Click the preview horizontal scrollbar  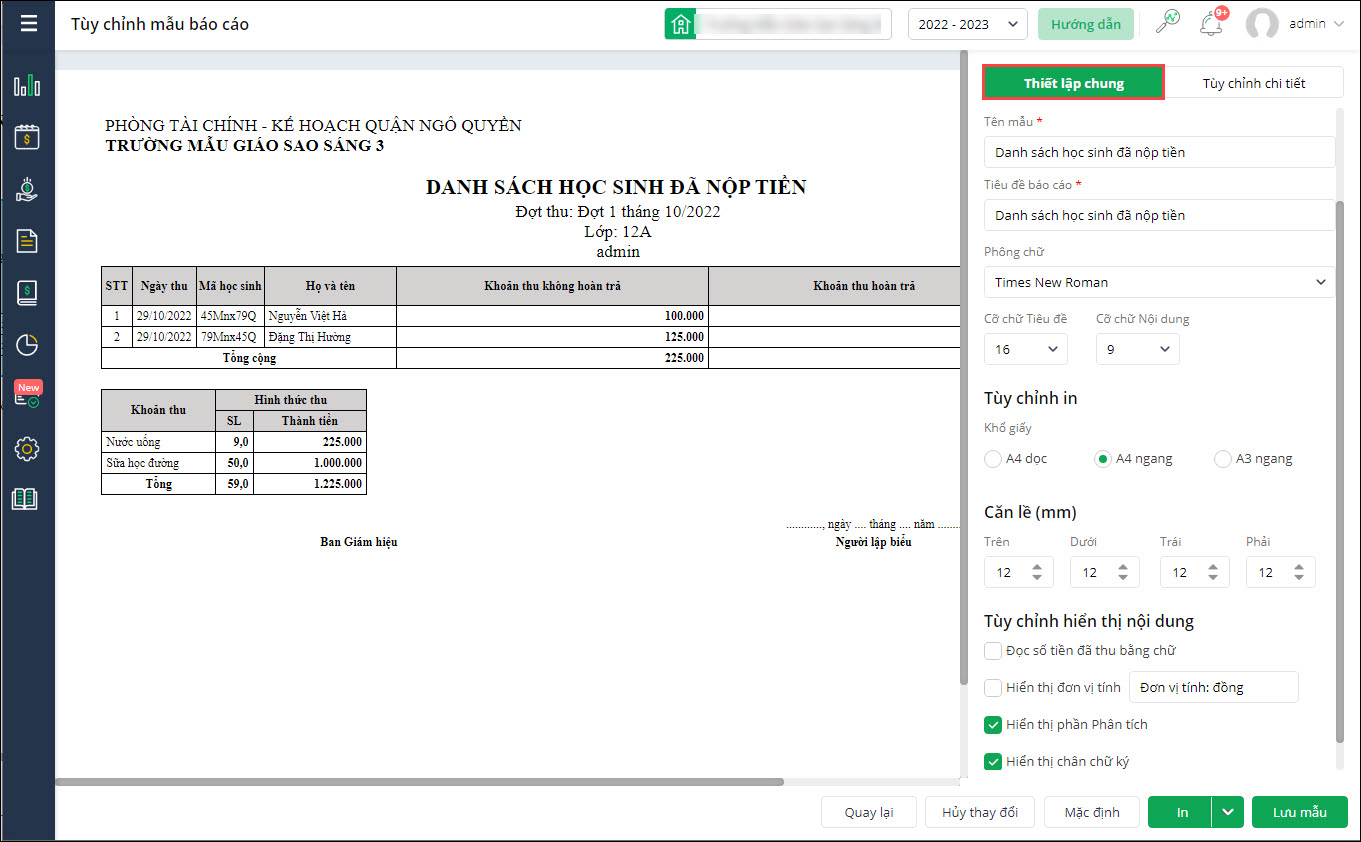[420, 782]
